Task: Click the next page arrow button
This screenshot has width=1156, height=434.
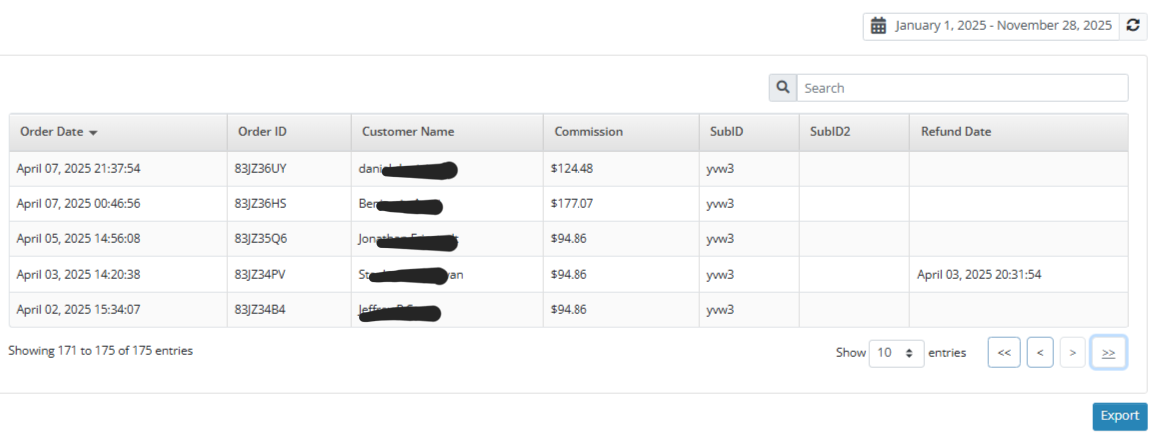Action: point(1072,352)
